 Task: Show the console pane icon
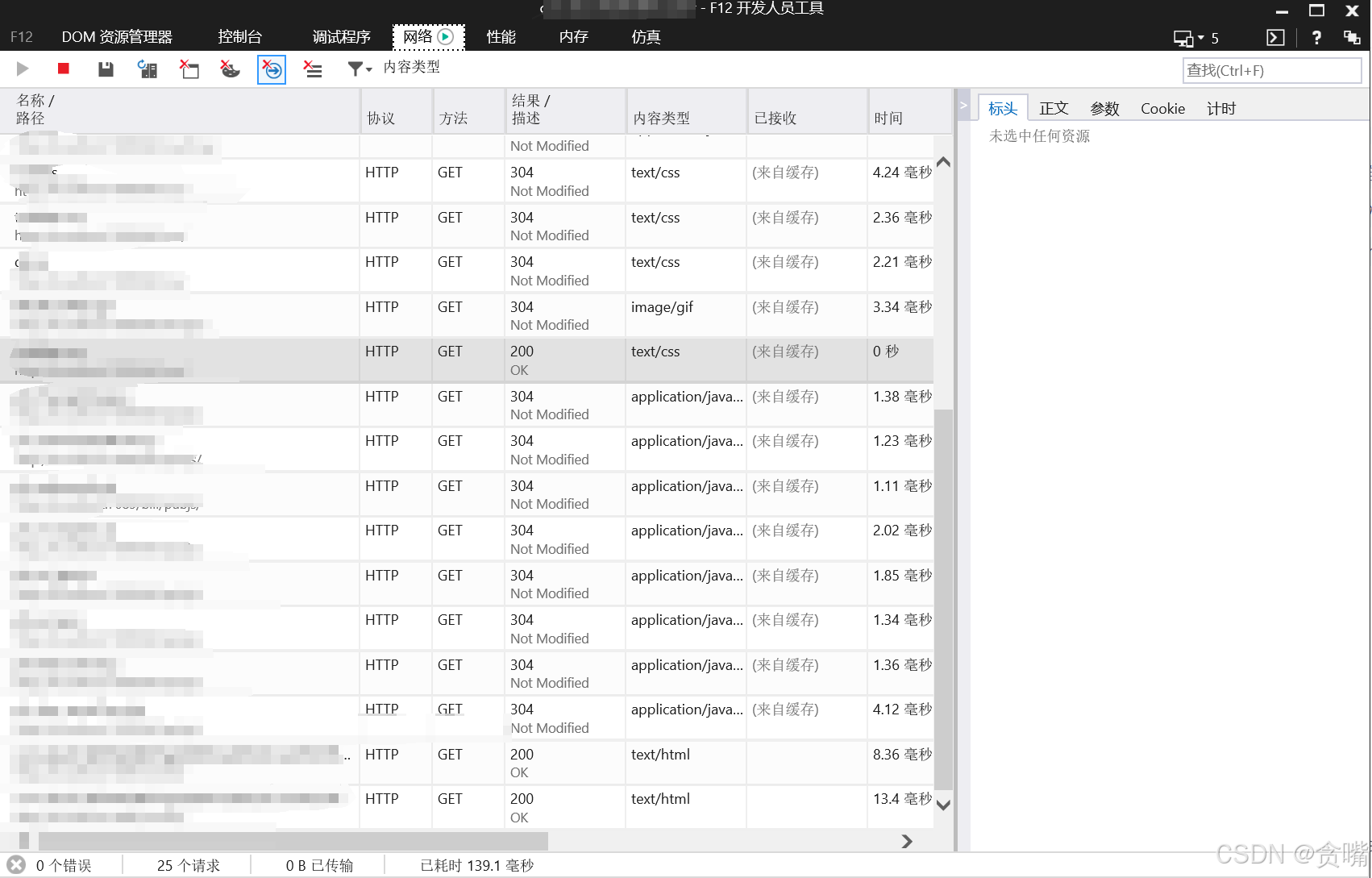[x=1275, y=37]
